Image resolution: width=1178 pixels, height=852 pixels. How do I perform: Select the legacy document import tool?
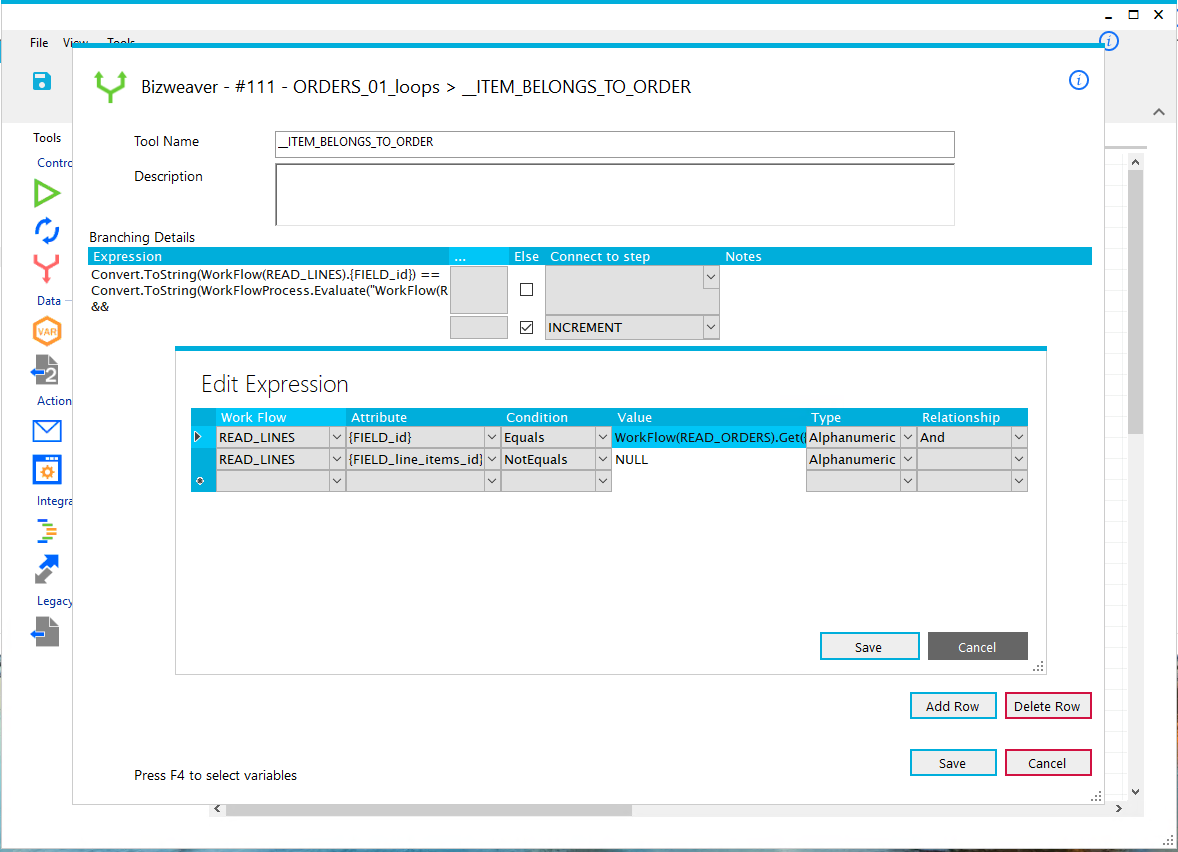pyautogui.click(x=45, y=631)
